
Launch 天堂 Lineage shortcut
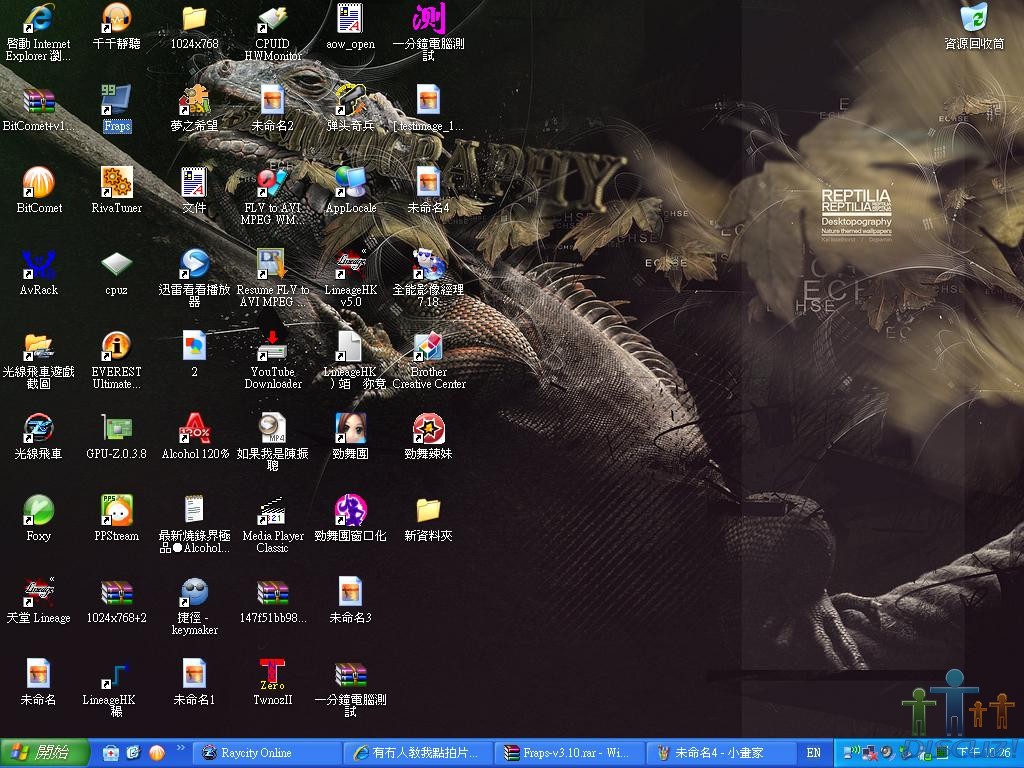click(x=39, y=592)
